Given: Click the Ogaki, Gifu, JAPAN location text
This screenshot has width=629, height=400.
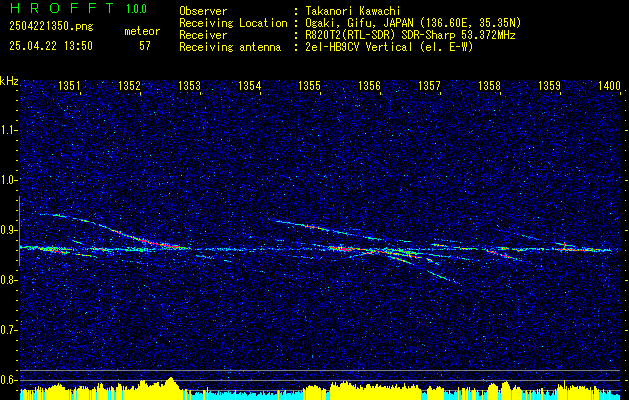Looking at the screenshot, I should pos(413,23).
